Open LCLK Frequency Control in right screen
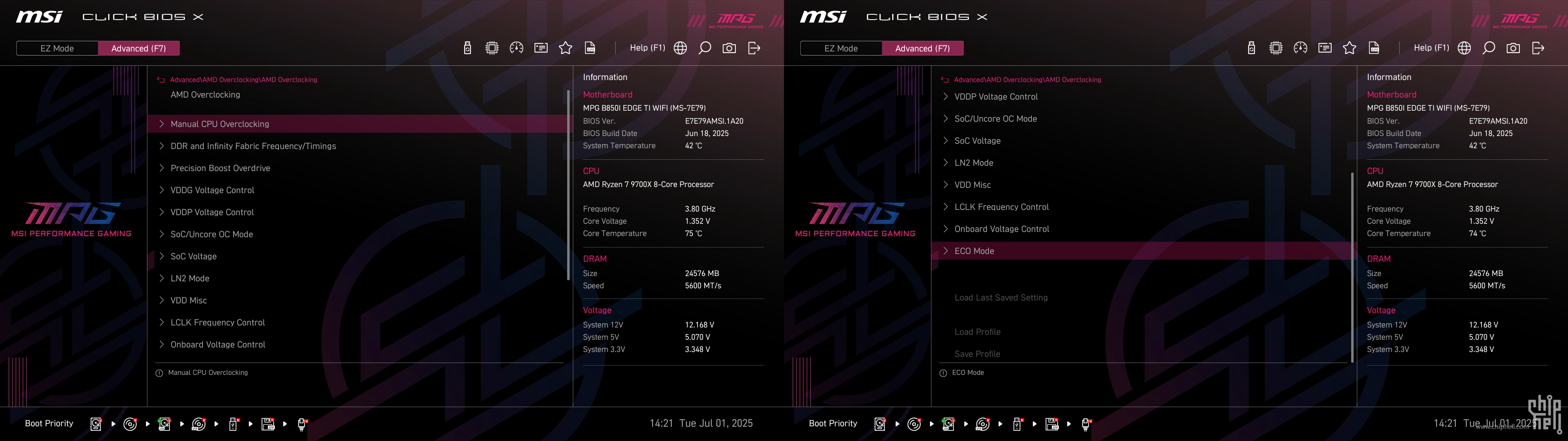The image size is (1568, 441). [x=1143, y=207]
